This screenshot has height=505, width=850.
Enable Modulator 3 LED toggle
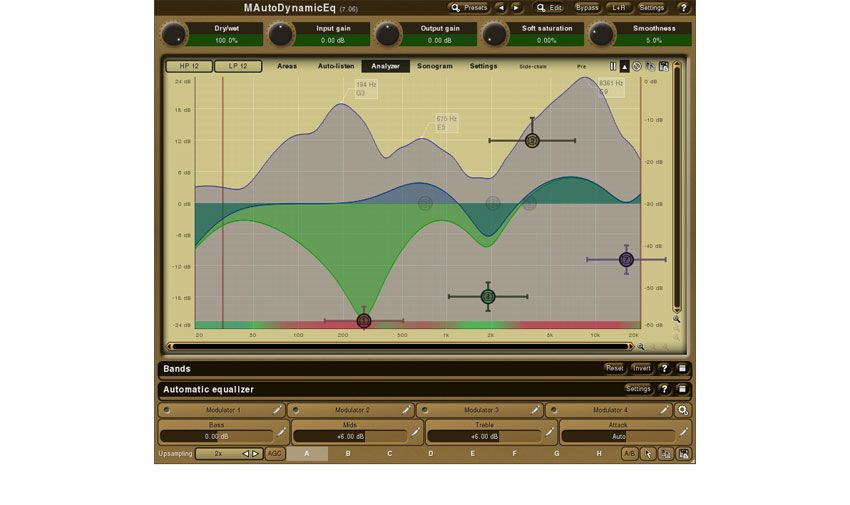pyautogui.click(x=424, y=410)
